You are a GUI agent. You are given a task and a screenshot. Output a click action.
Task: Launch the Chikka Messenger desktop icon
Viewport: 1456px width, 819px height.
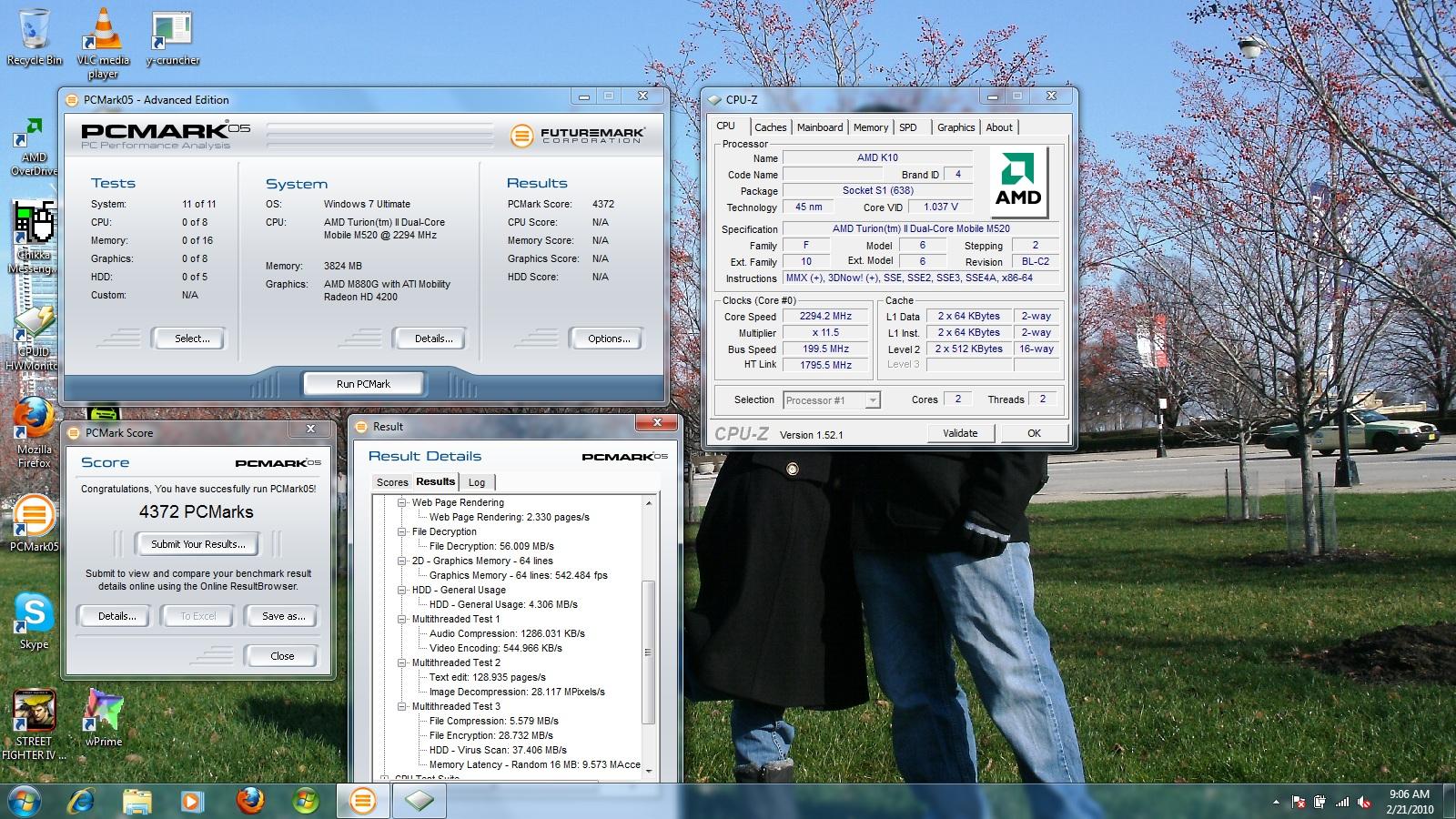pos(34,238)
